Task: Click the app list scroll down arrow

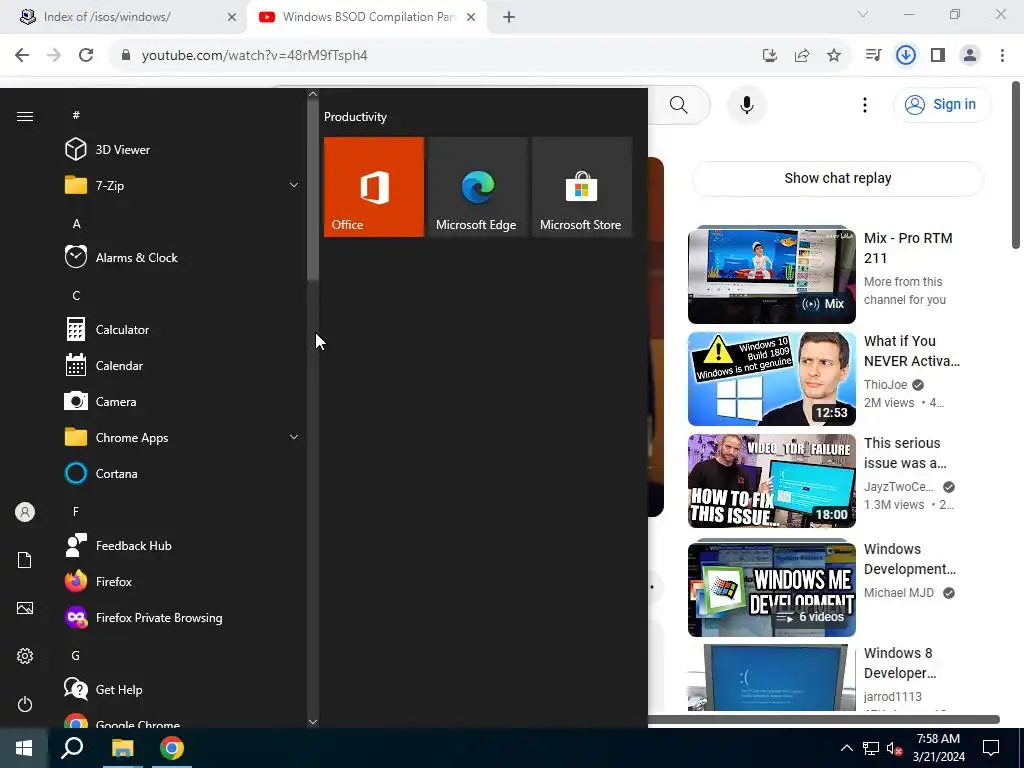Action: pos(313,722)
